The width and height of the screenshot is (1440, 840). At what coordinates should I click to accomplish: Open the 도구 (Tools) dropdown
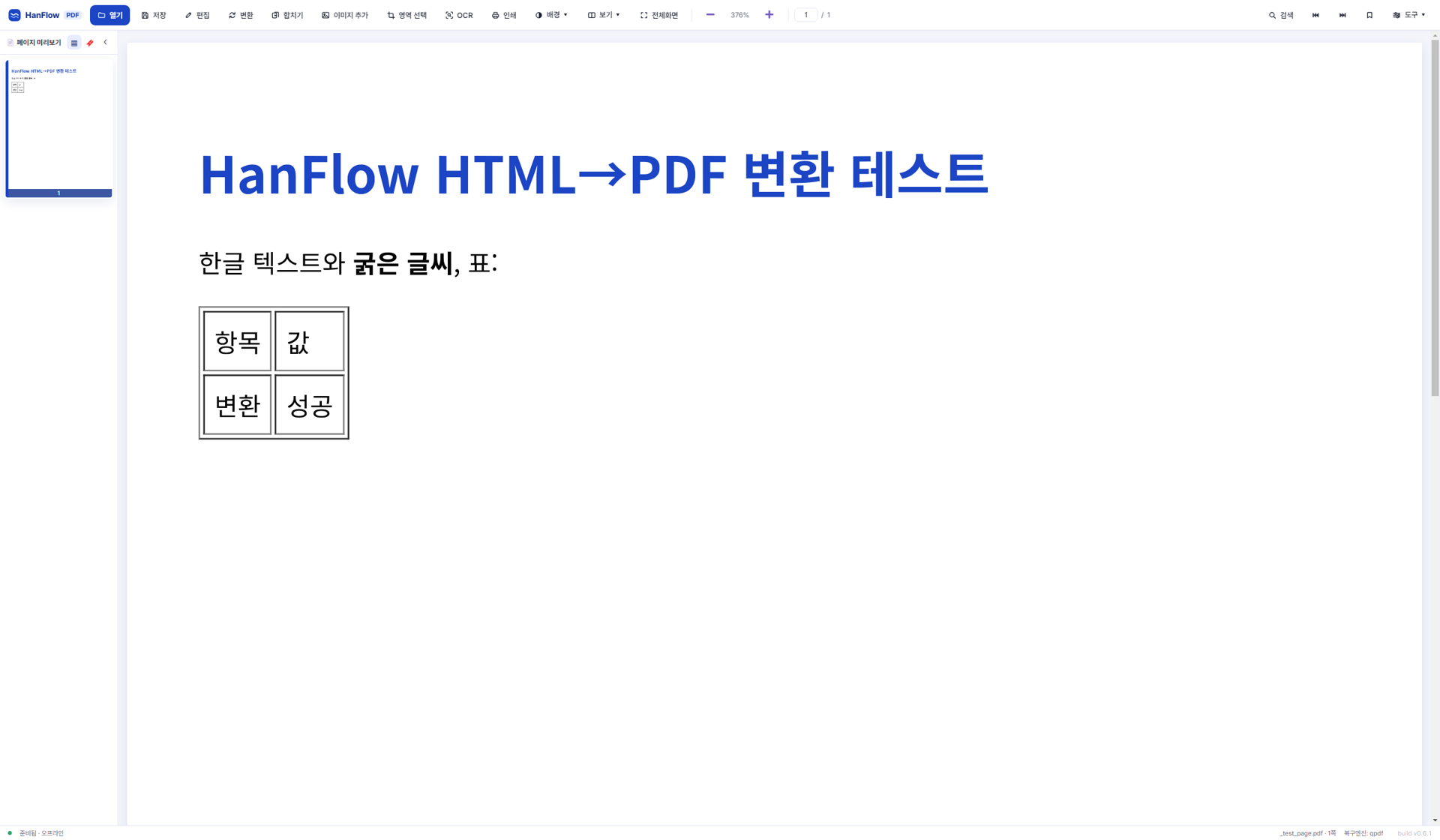point(1408,15)
